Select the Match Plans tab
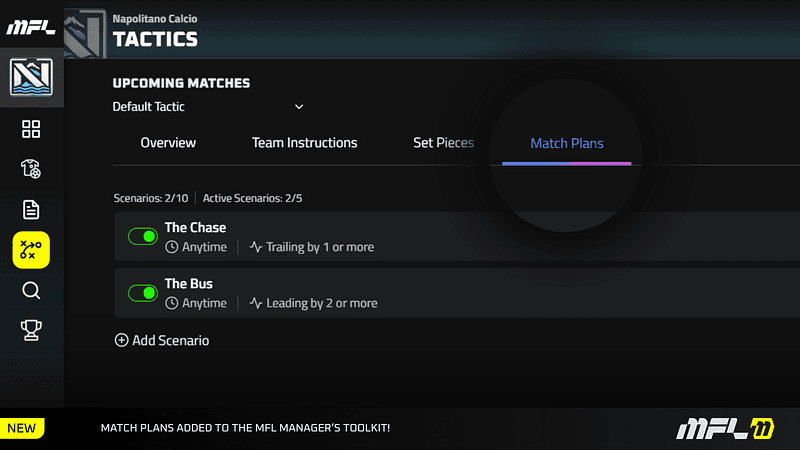Image resolution: width=800 pixels, height=450 pixels. (567, 143)
